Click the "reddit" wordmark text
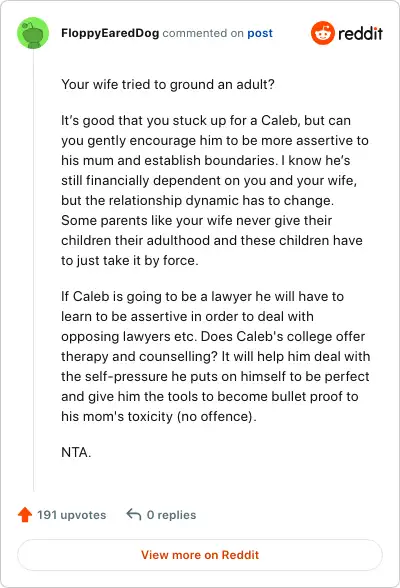The image size is (400, 588). point(360,33)
